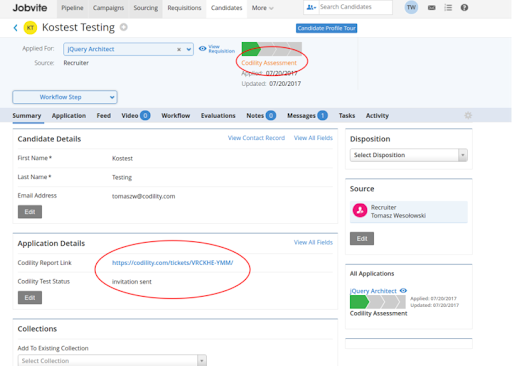Switch to the Tasks tab
The image size is (512, 366).
(347, 116)
